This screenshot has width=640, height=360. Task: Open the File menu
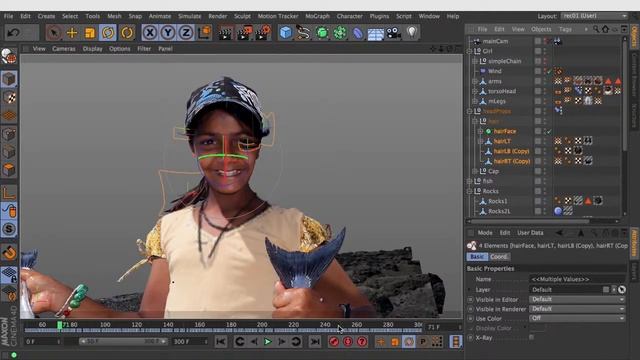point(8,16)
